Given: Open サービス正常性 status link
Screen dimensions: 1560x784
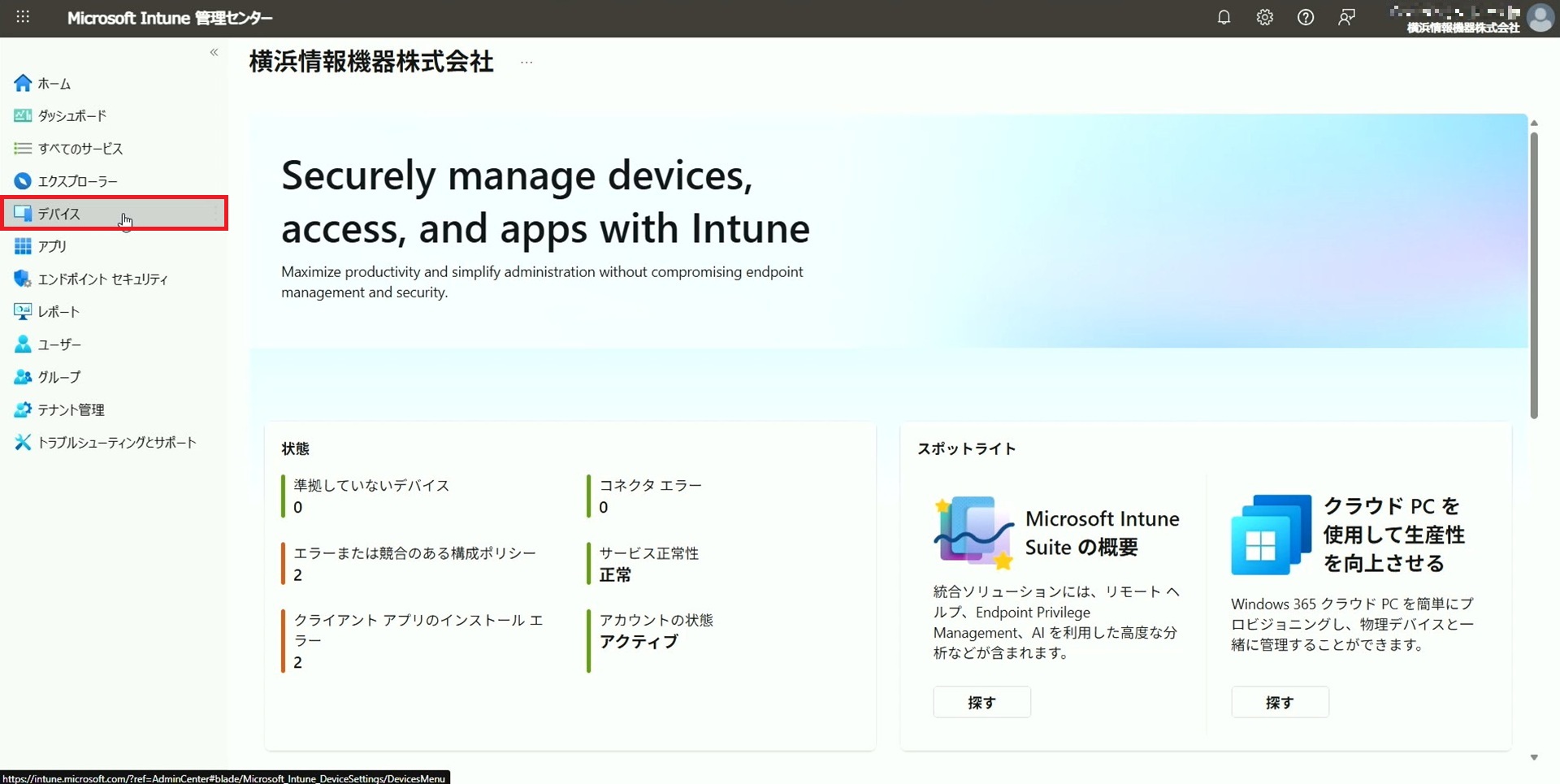Looking at the screenshot, I should coord(648,553).
